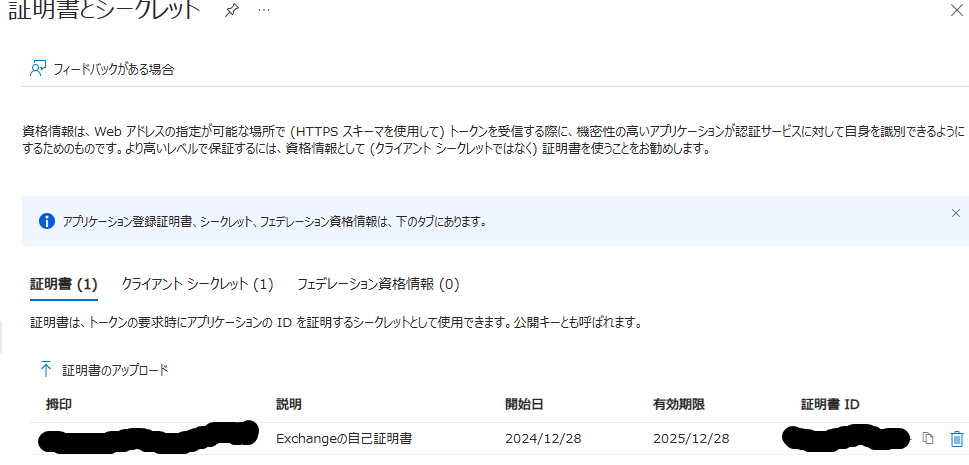Click the upload arrow icon

[x=46, y=370]
